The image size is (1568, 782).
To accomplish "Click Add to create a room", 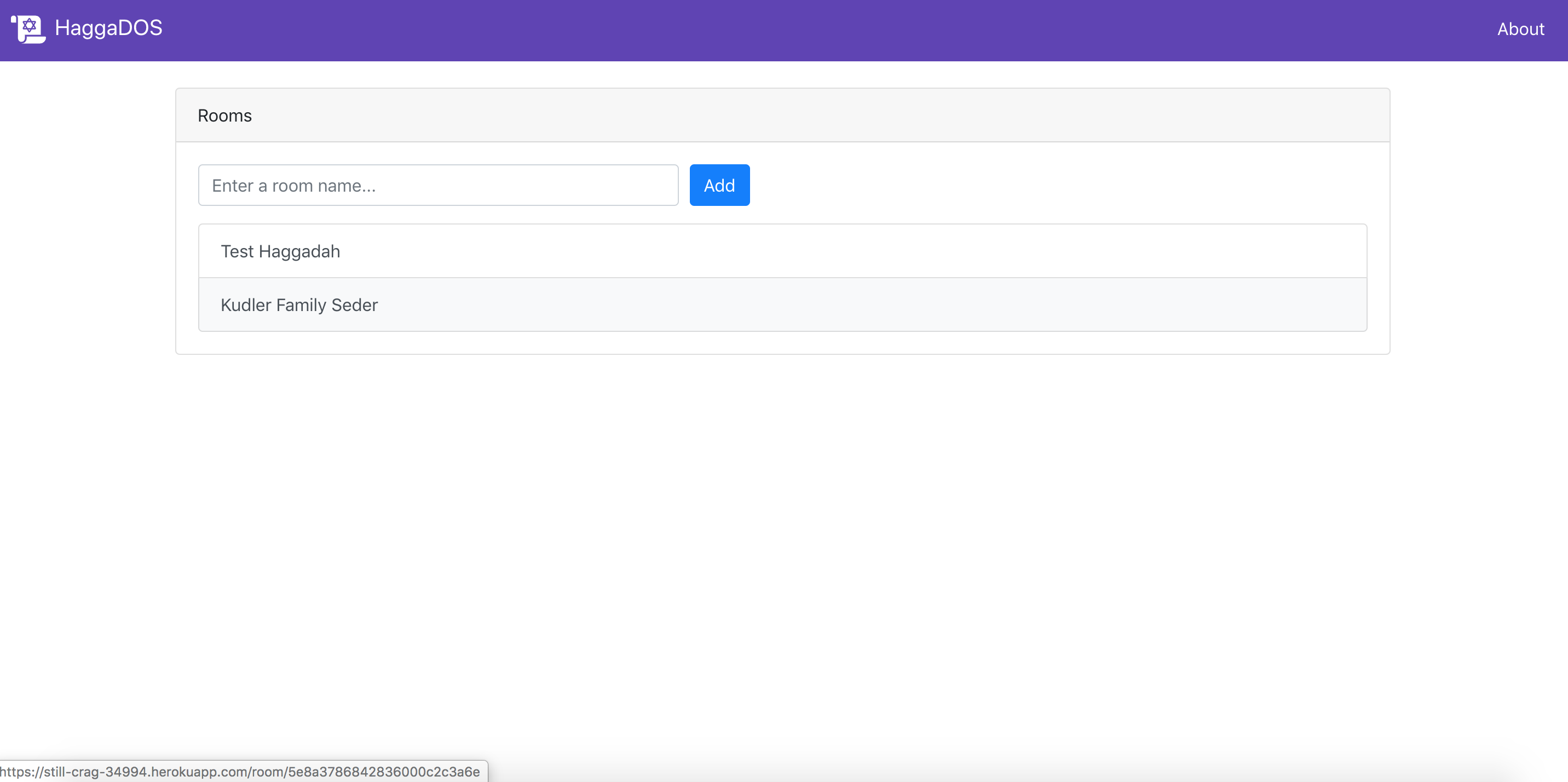I will (719, 185).
